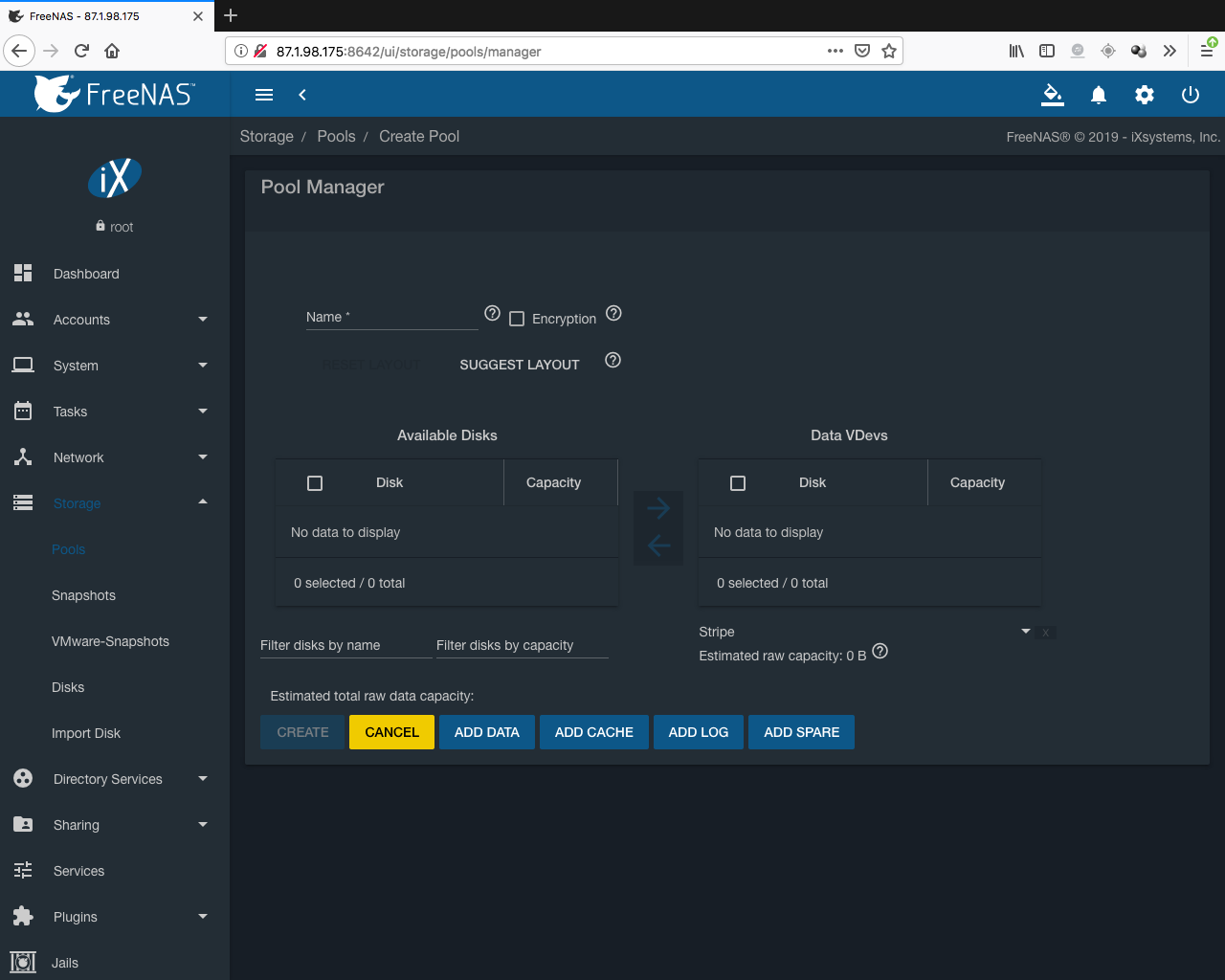Open Snapshots in the Storage submenu
This screenshot has height=980, width=1225.
[x=83, y=595]
